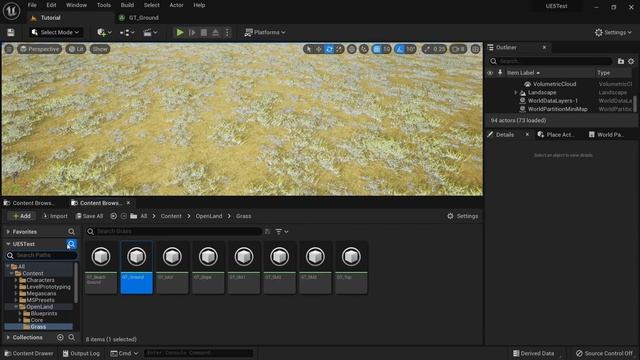Open the camera speed setting in the viewport
Viewport: 640px width, 360px height.
coord(458,49)
